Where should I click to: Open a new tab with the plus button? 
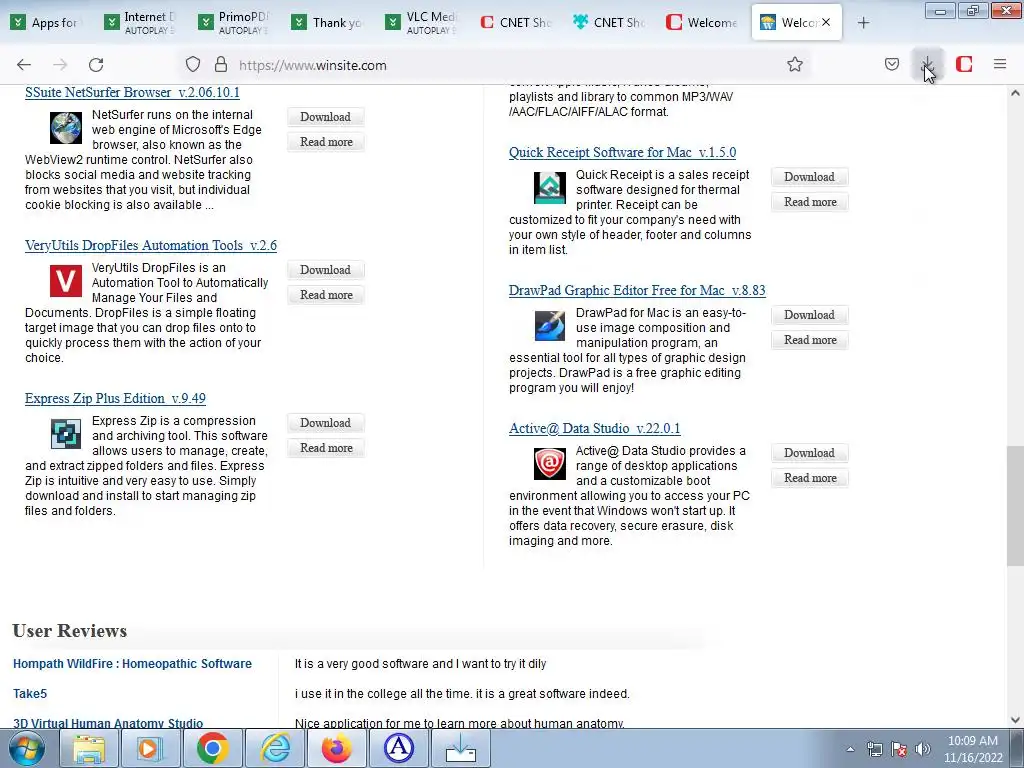[863, 23]
